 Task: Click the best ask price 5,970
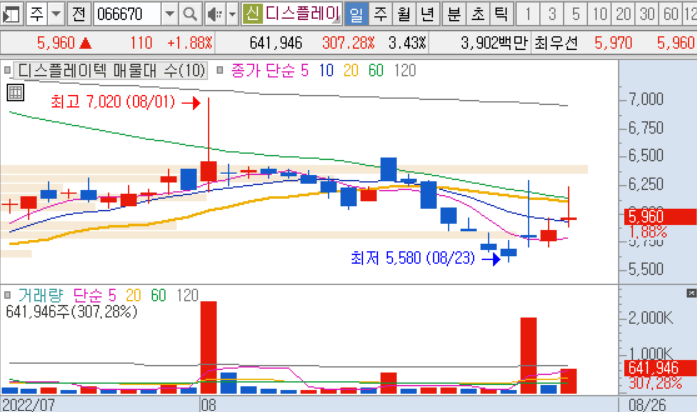(613, 43)
